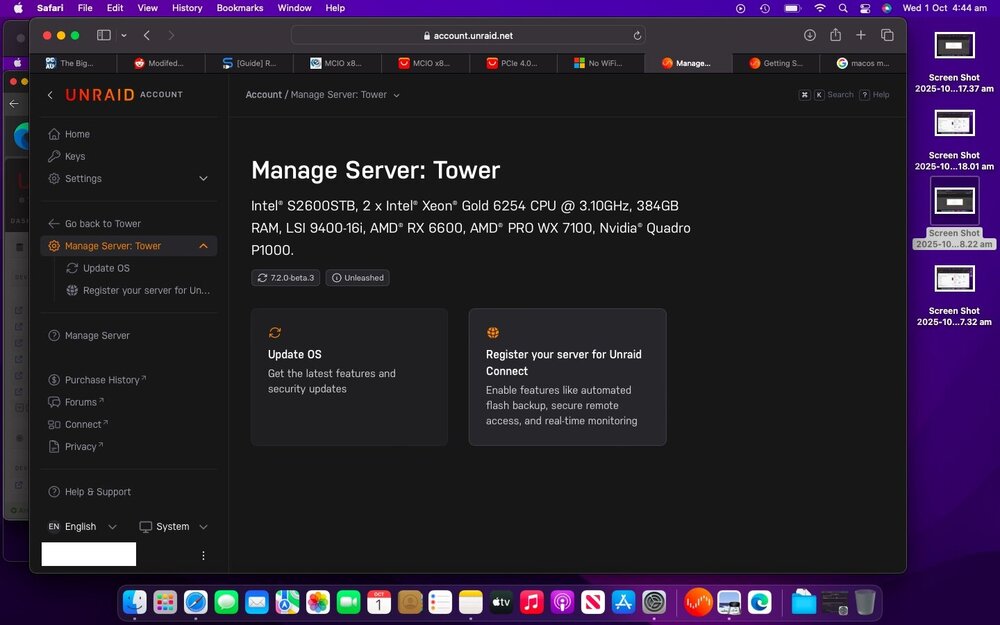Image resolution: width=1000 pixels, height=625 pixels.
Task: Collapse Manage Server: Tower section
Action: [x=203, y=246]
